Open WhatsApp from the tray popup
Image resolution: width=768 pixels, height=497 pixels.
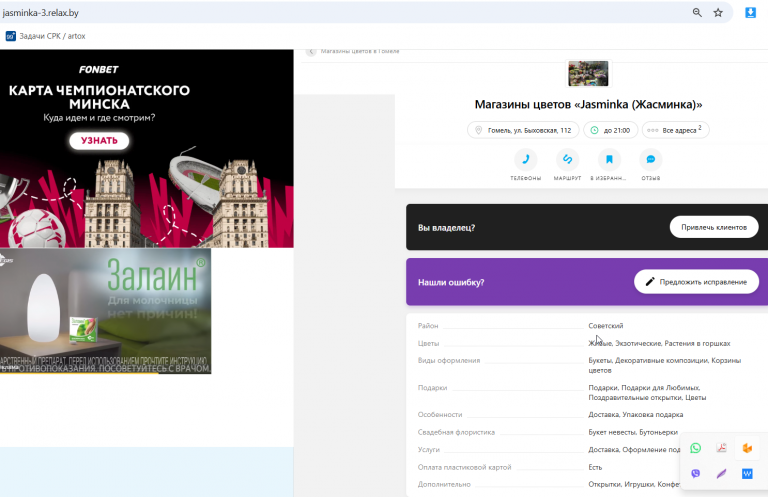click(x=696, y=448)
